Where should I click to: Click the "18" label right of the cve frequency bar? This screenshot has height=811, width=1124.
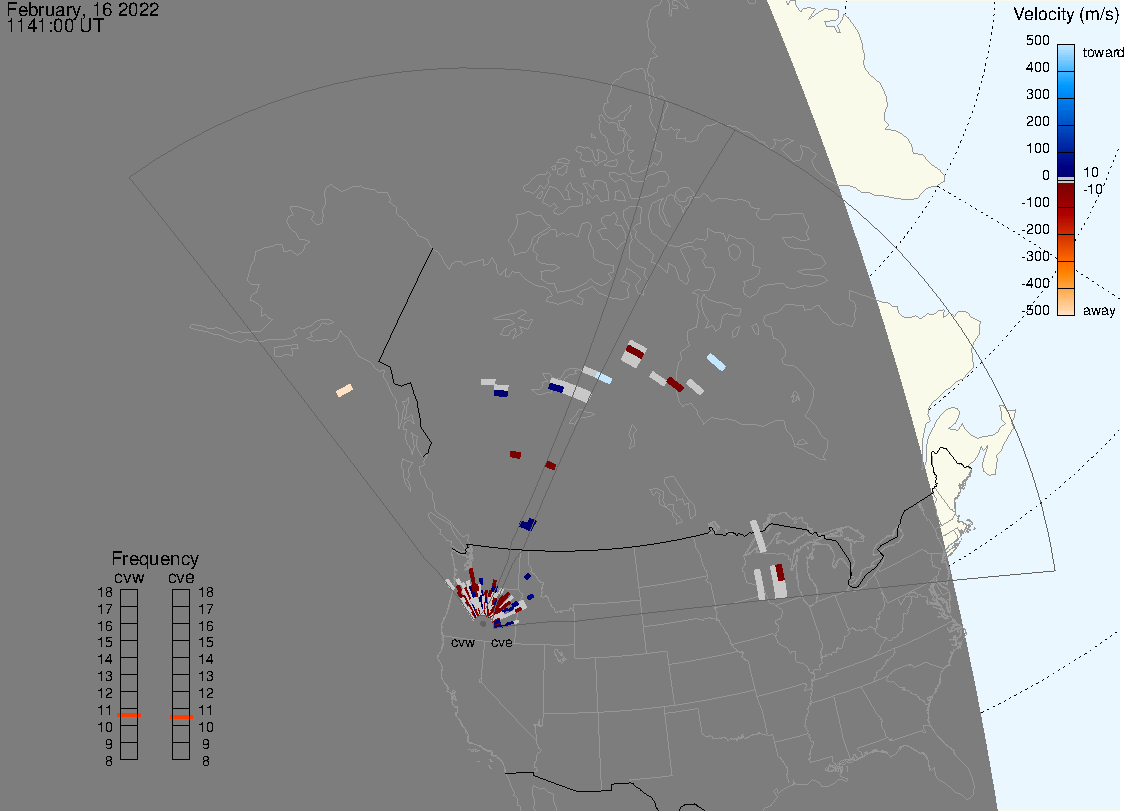click(206, 593)
